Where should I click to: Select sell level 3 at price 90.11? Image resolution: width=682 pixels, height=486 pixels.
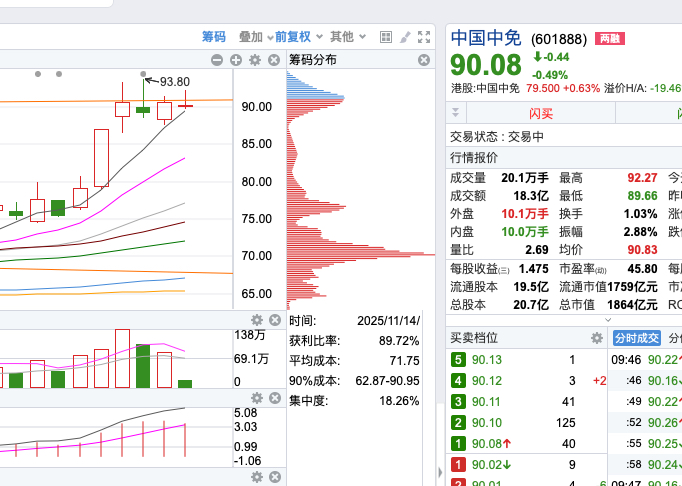(x=527, y=402)
